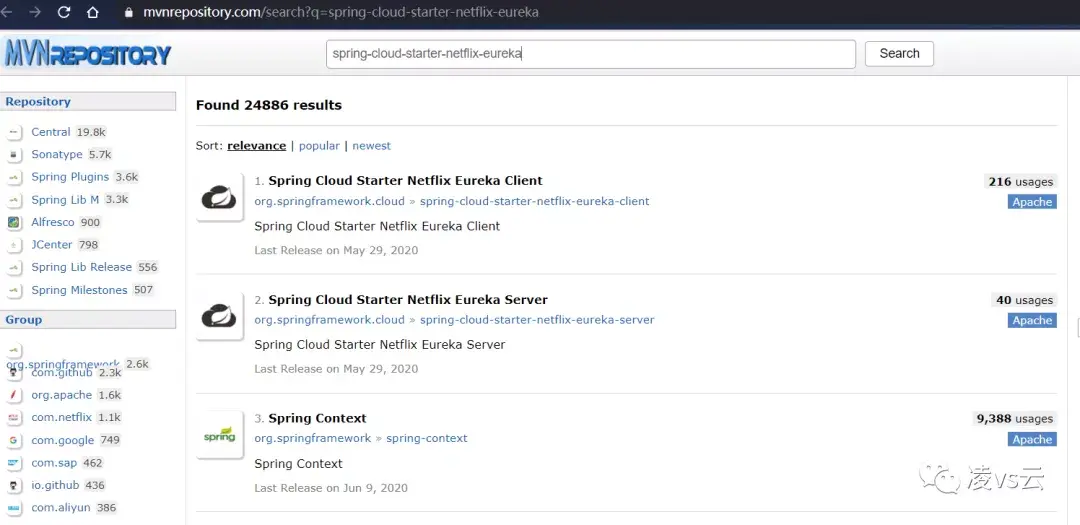Filter by the Central repository
This screenshot has width=1080, height=525.
click(50, 132)
